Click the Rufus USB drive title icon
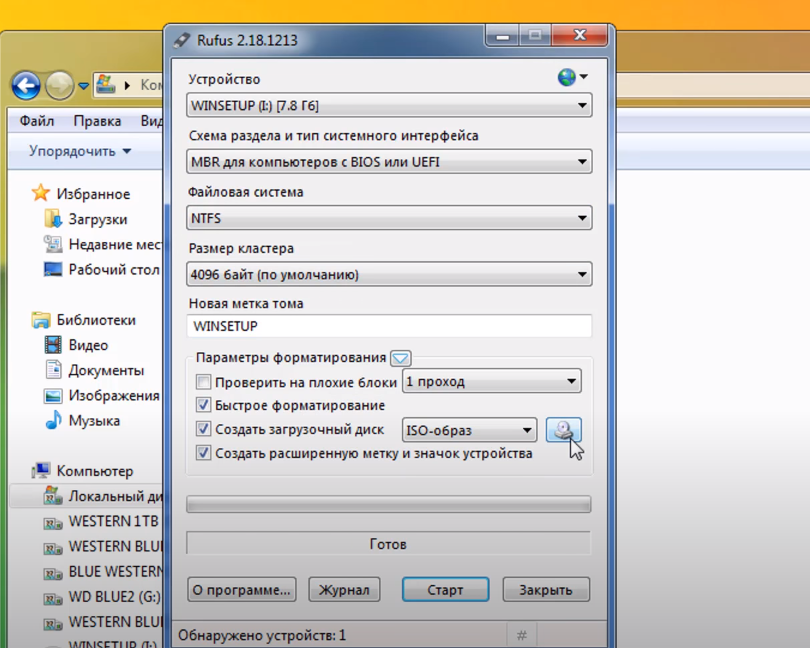The height and width of the screenshot is (648, 810). point(182,40)
